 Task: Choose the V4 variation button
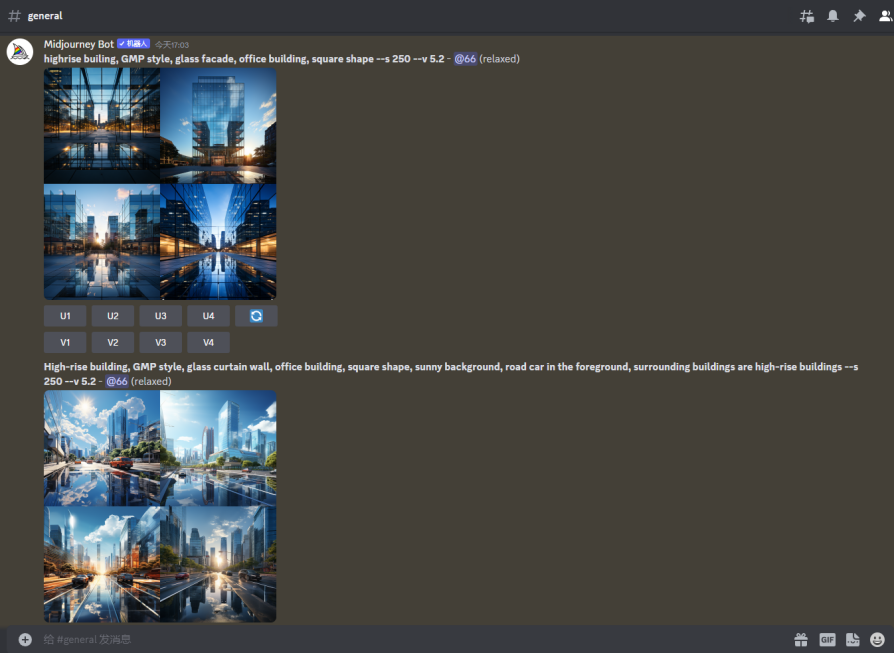click(209, 343)
